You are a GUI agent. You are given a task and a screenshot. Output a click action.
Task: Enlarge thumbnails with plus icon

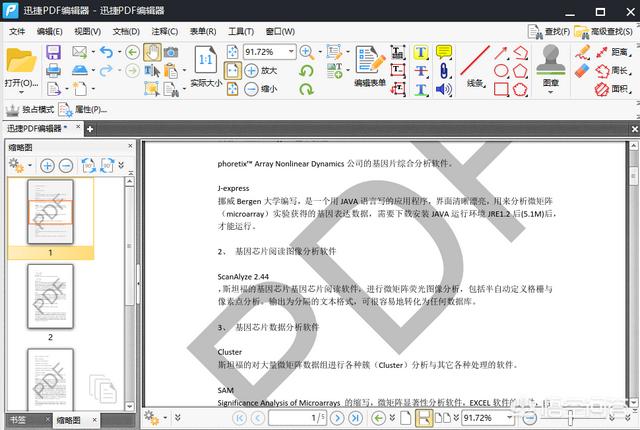coord(47,165)
